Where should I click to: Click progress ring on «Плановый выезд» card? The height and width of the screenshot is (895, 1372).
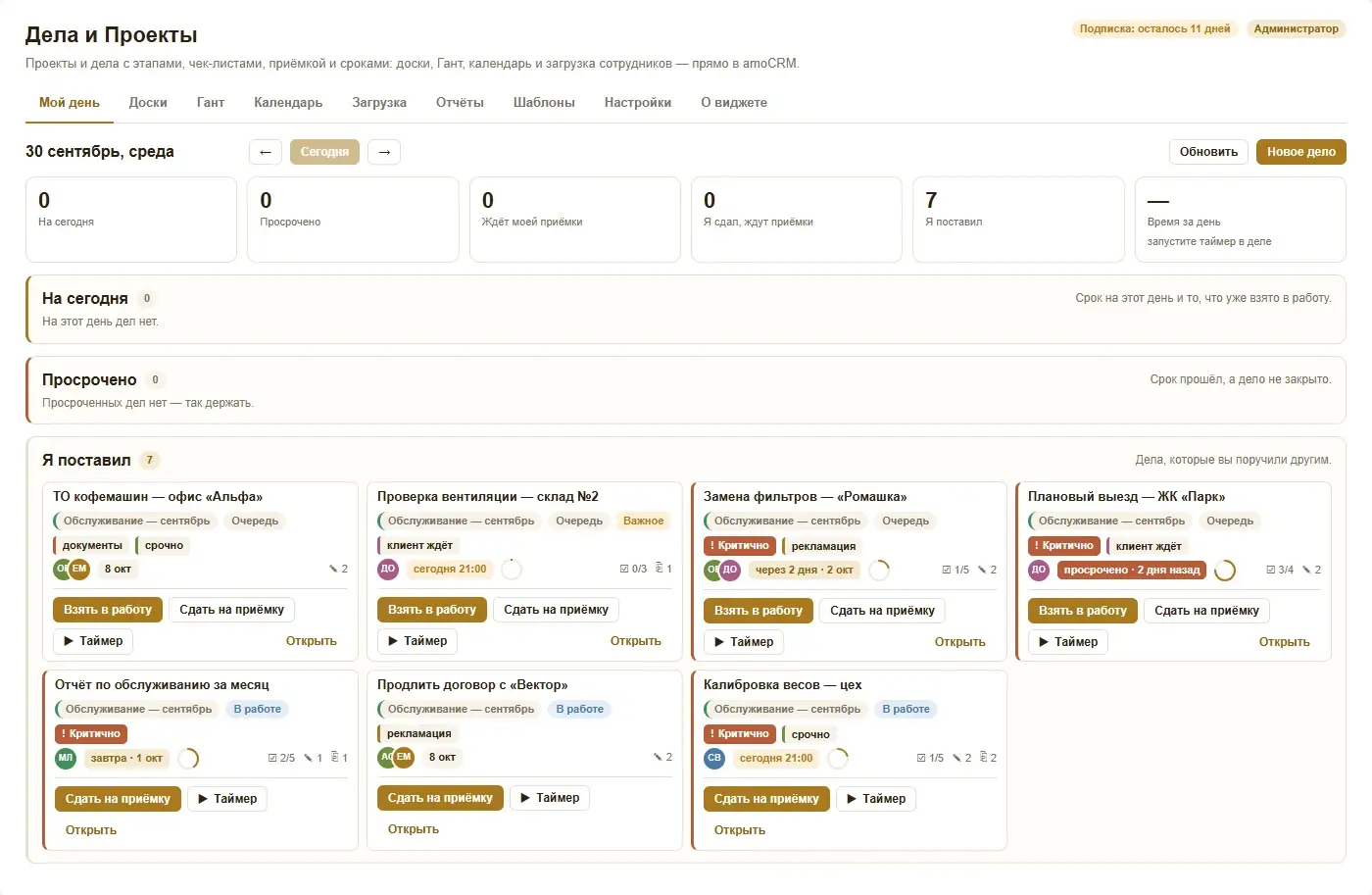point(1225,570)
